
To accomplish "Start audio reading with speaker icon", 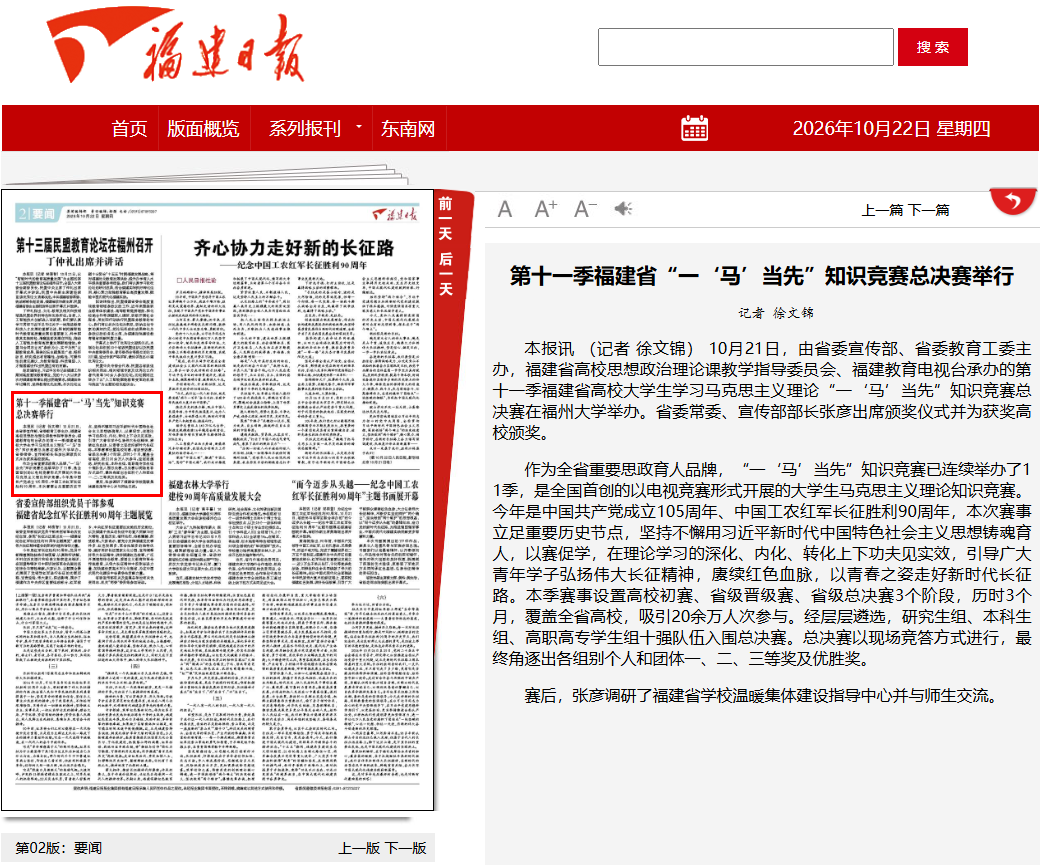I will click(x=623, y=209).
